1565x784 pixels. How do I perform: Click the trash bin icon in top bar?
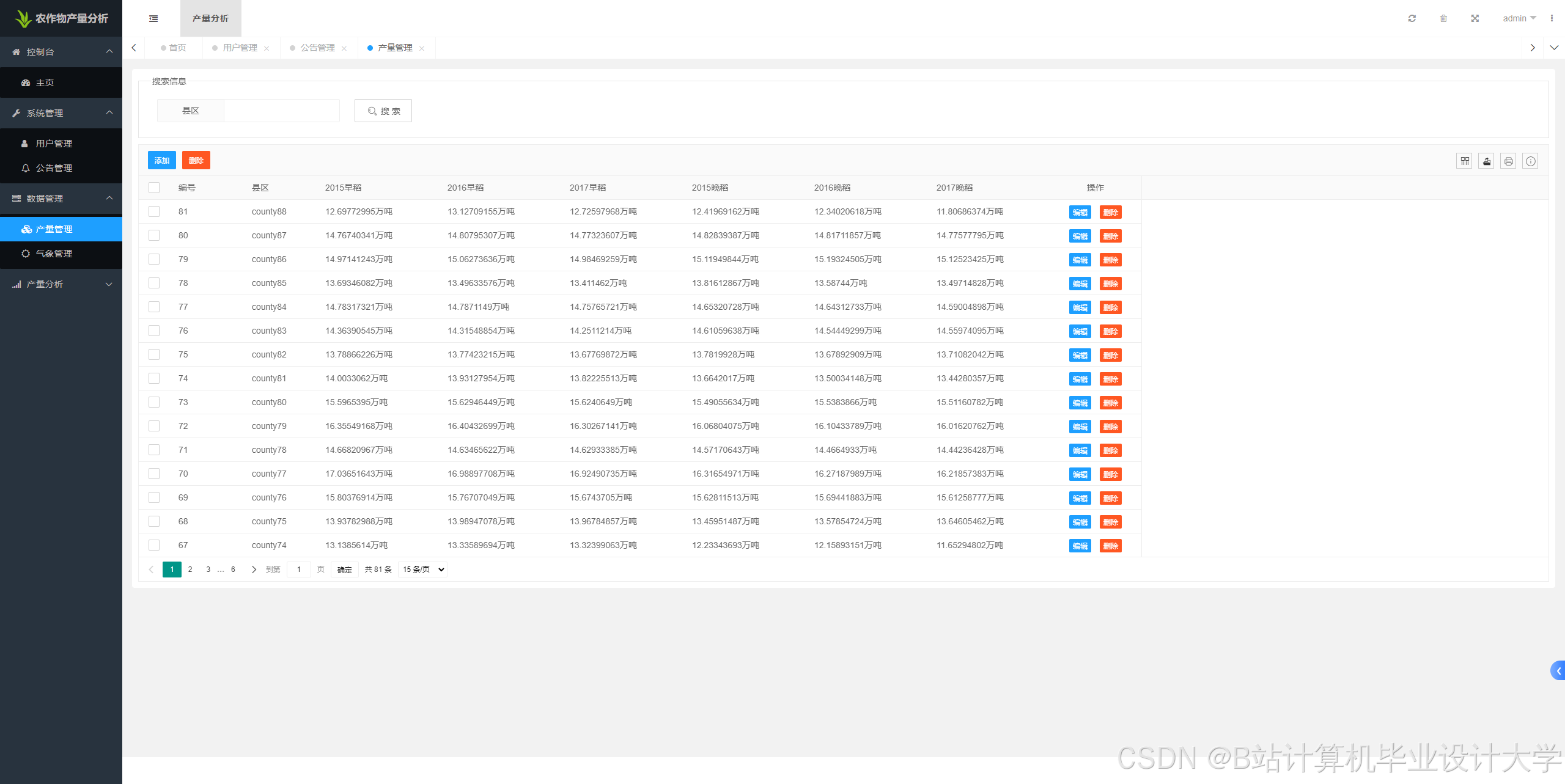pyautogui.click(x=1443, y=18)
